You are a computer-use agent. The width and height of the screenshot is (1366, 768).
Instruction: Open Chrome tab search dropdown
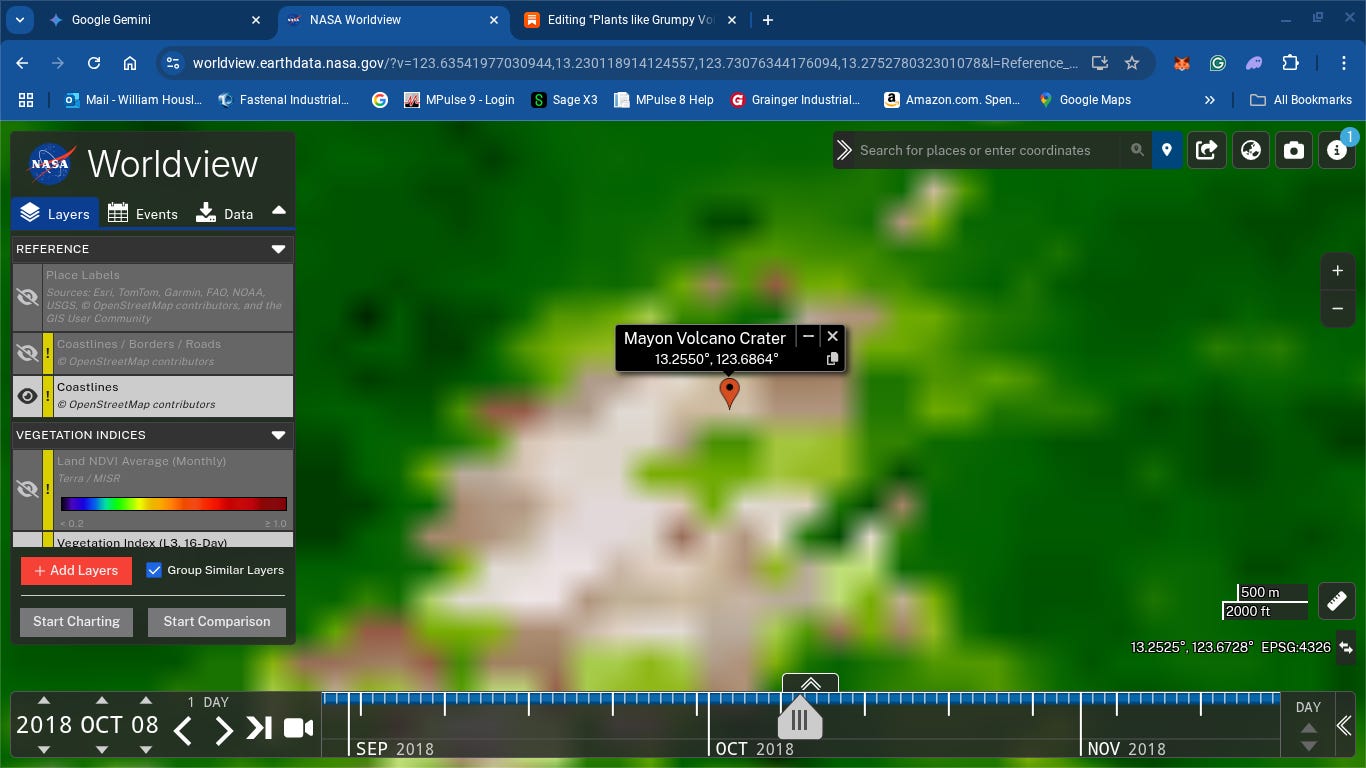pos(19,20)
